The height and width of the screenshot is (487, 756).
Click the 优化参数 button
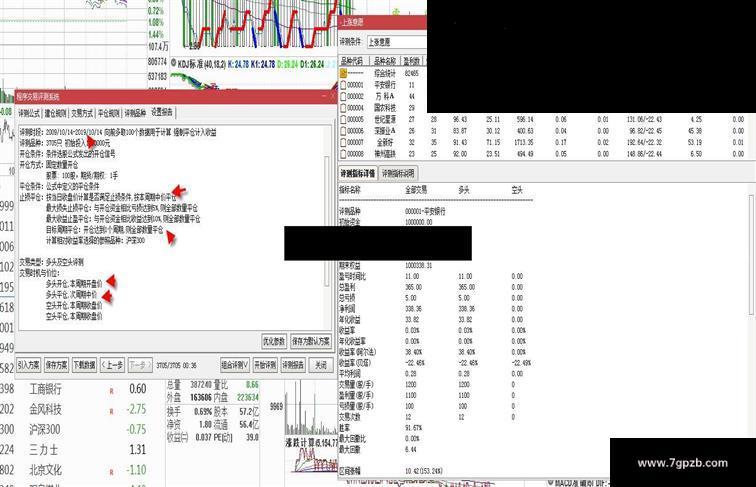click(x=274, y=341)
